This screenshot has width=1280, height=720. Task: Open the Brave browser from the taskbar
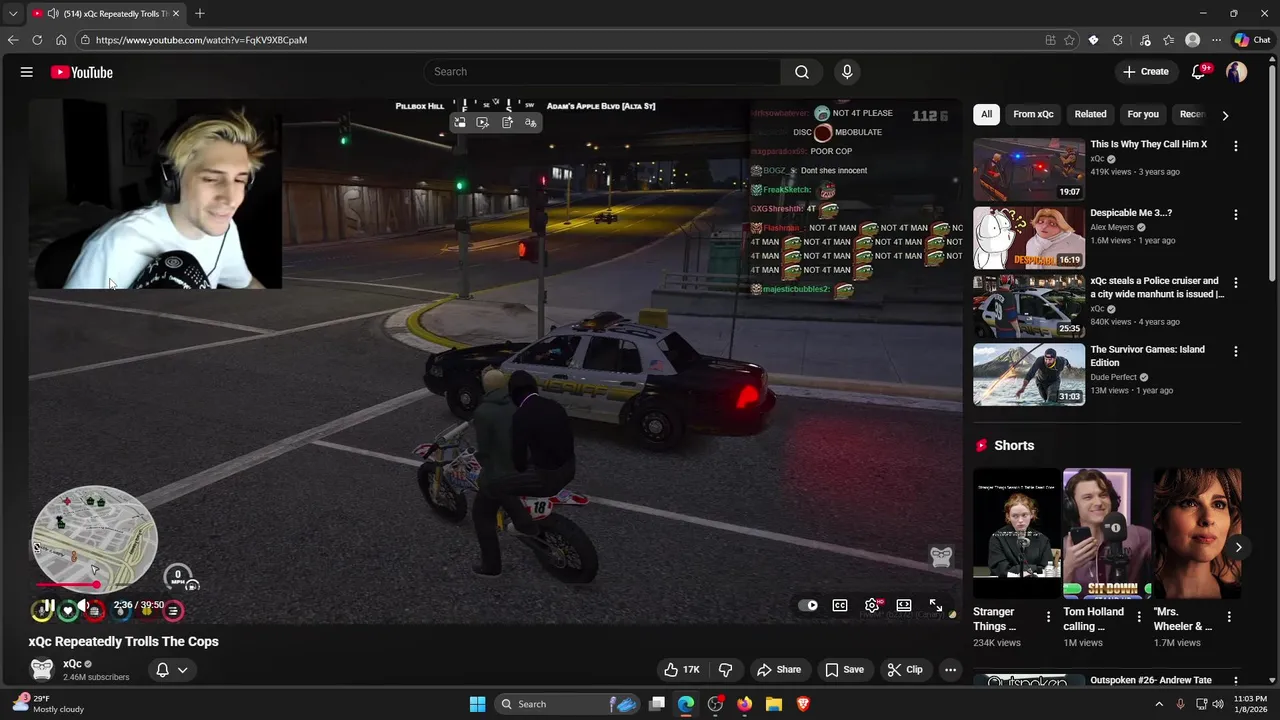[803, 704]
